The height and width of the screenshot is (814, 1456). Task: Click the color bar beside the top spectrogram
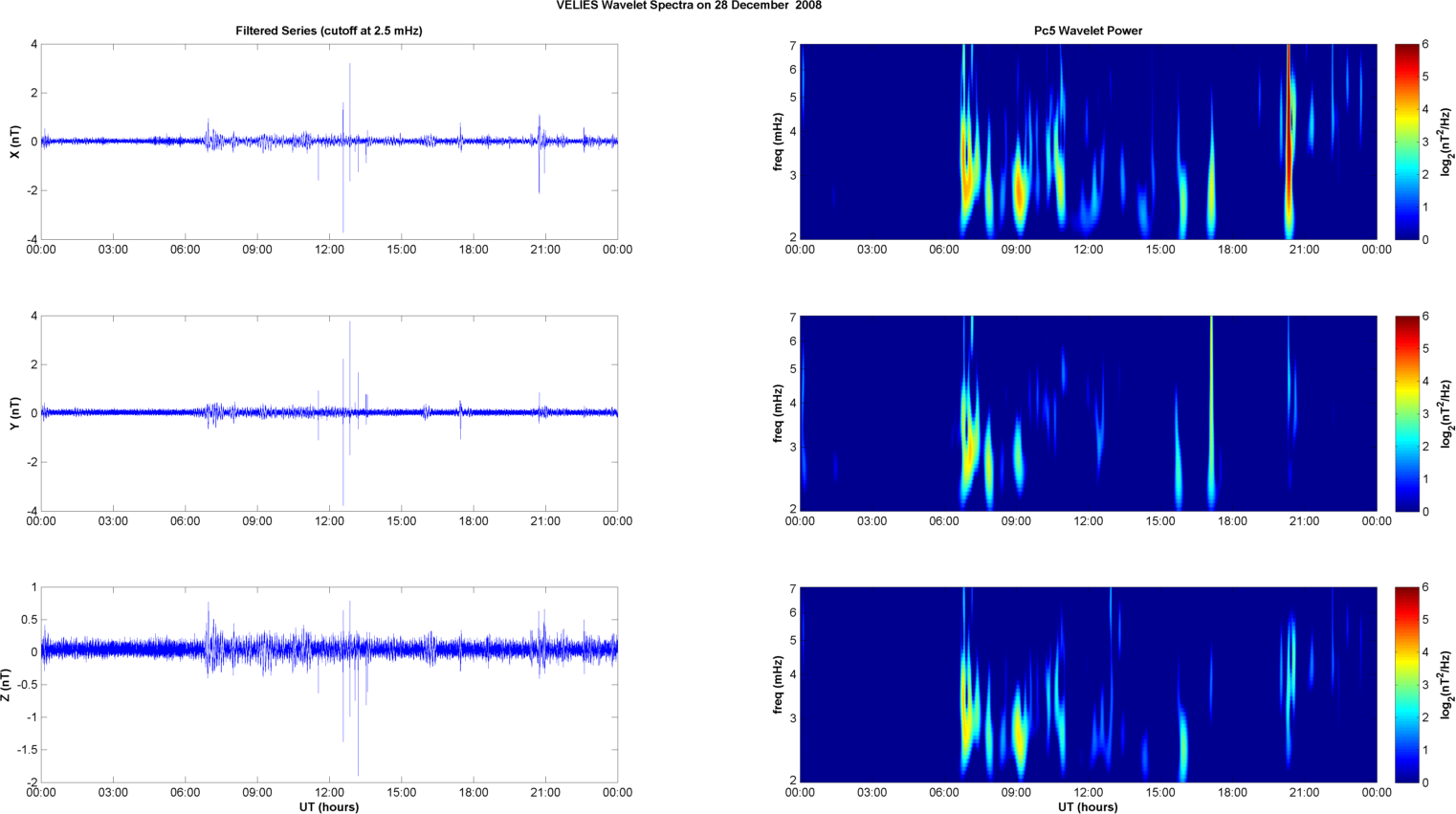pyautogui.click(x=1406, y=142)
